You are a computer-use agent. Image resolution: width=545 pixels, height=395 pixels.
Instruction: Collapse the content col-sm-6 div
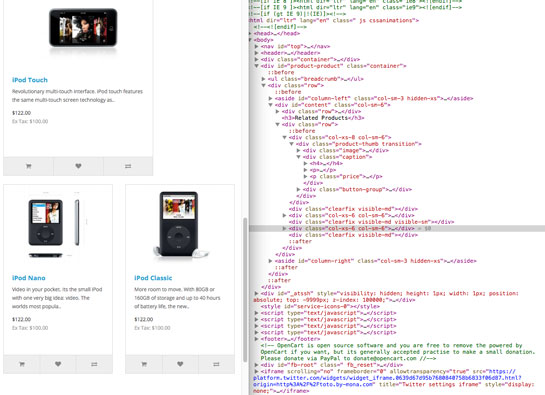click(x=270, y=105)
